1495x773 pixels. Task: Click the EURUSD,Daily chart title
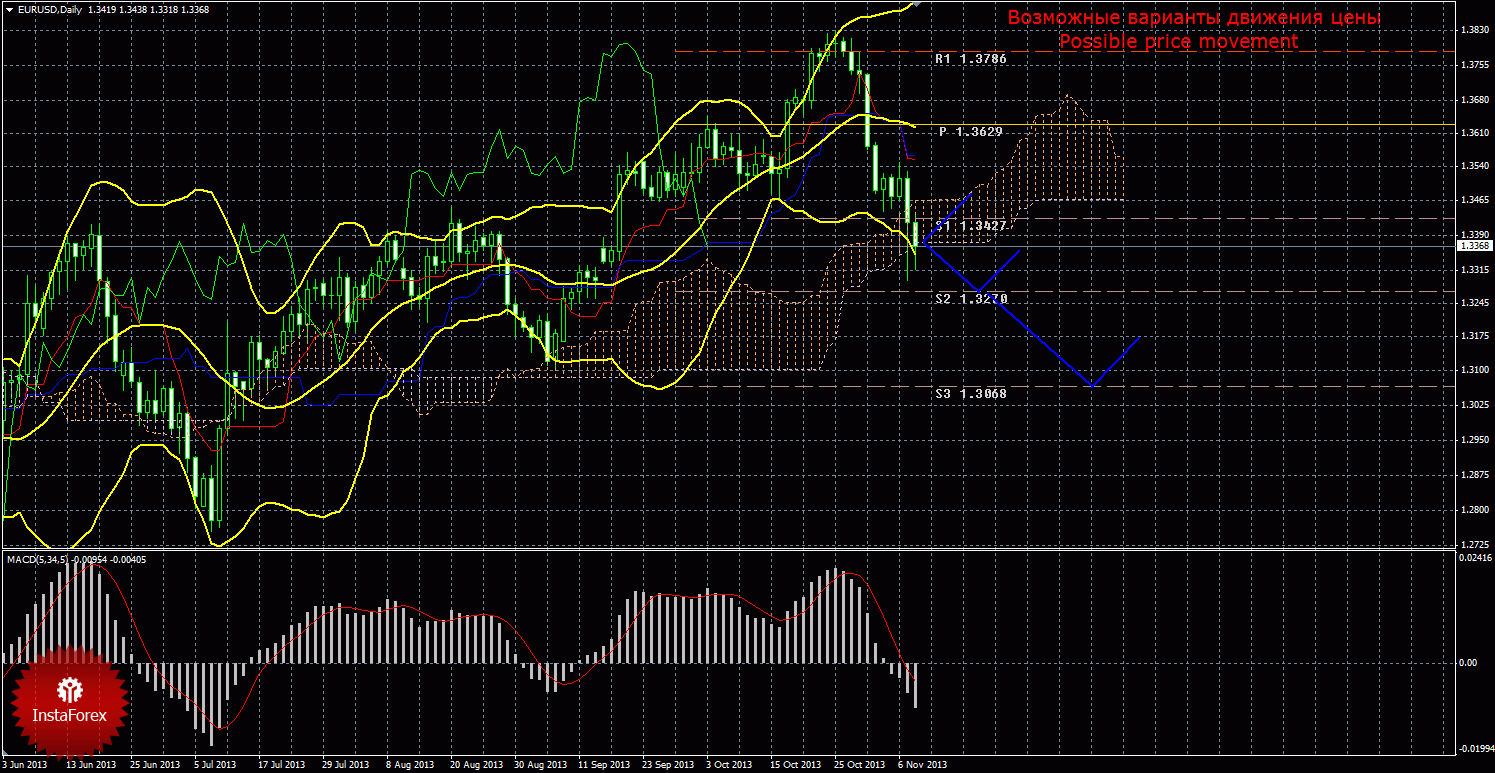coord(50,10)
